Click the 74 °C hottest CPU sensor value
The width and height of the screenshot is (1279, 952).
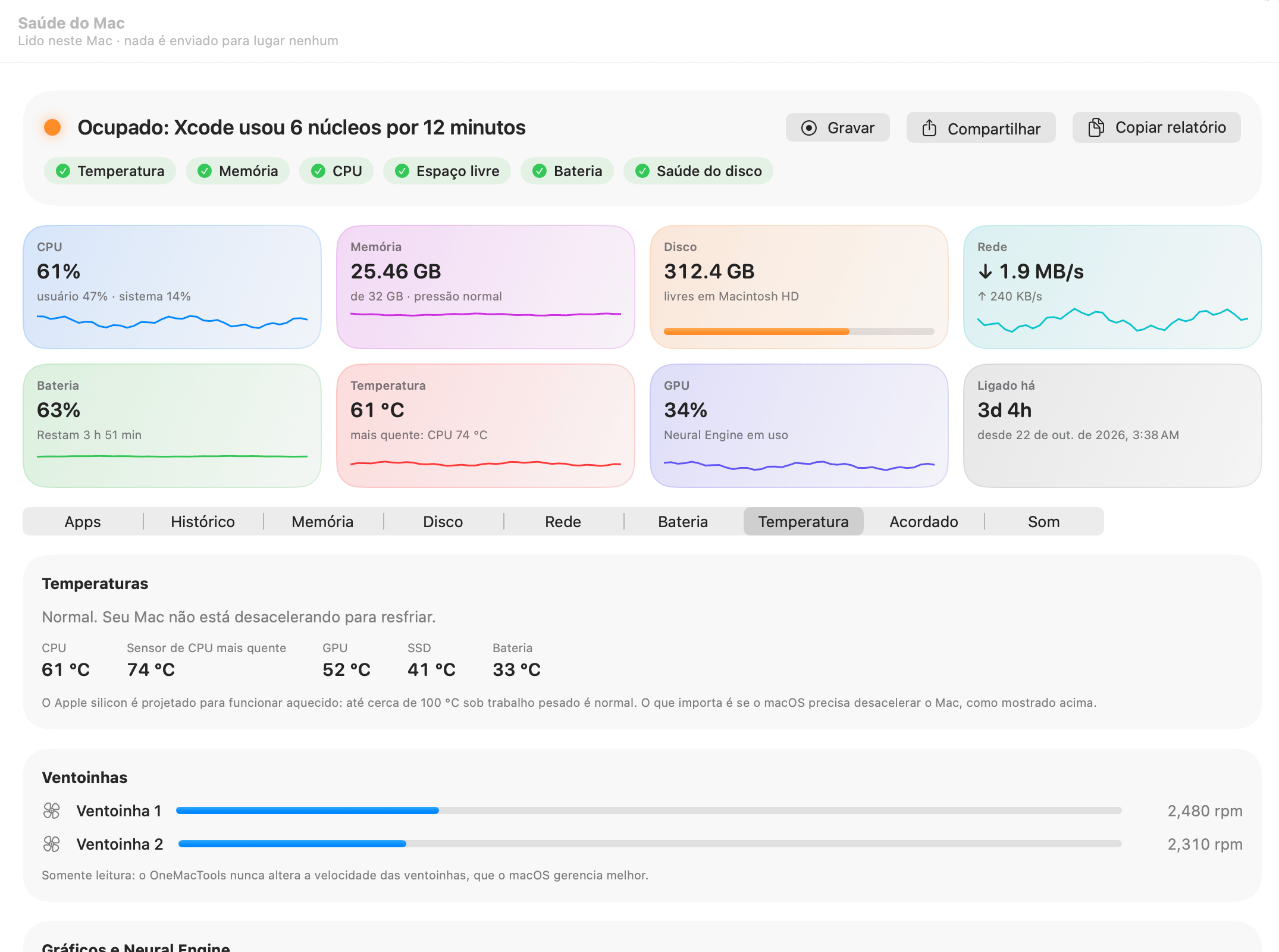point(151,670)
